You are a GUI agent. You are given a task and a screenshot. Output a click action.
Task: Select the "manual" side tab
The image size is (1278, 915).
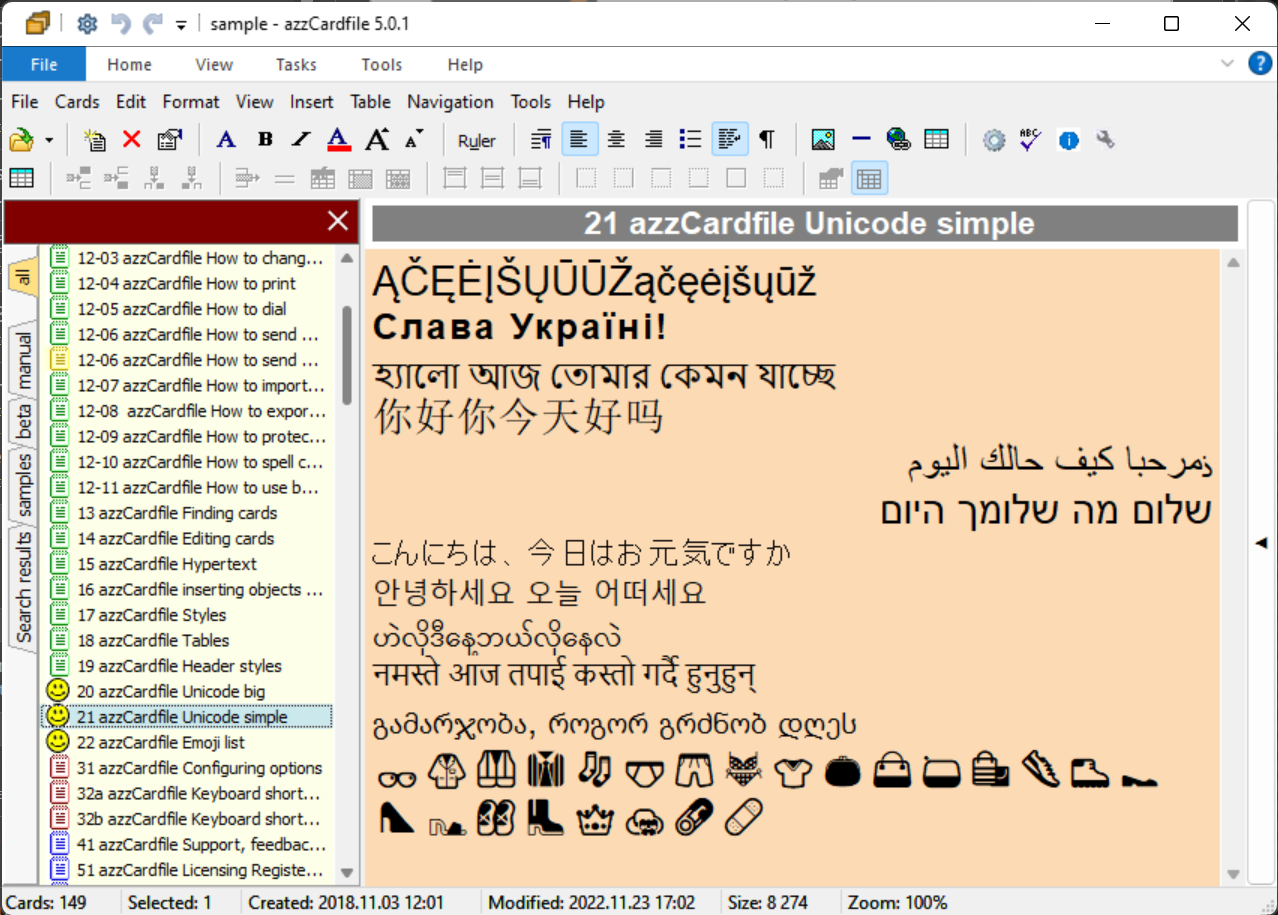point(22,362)
